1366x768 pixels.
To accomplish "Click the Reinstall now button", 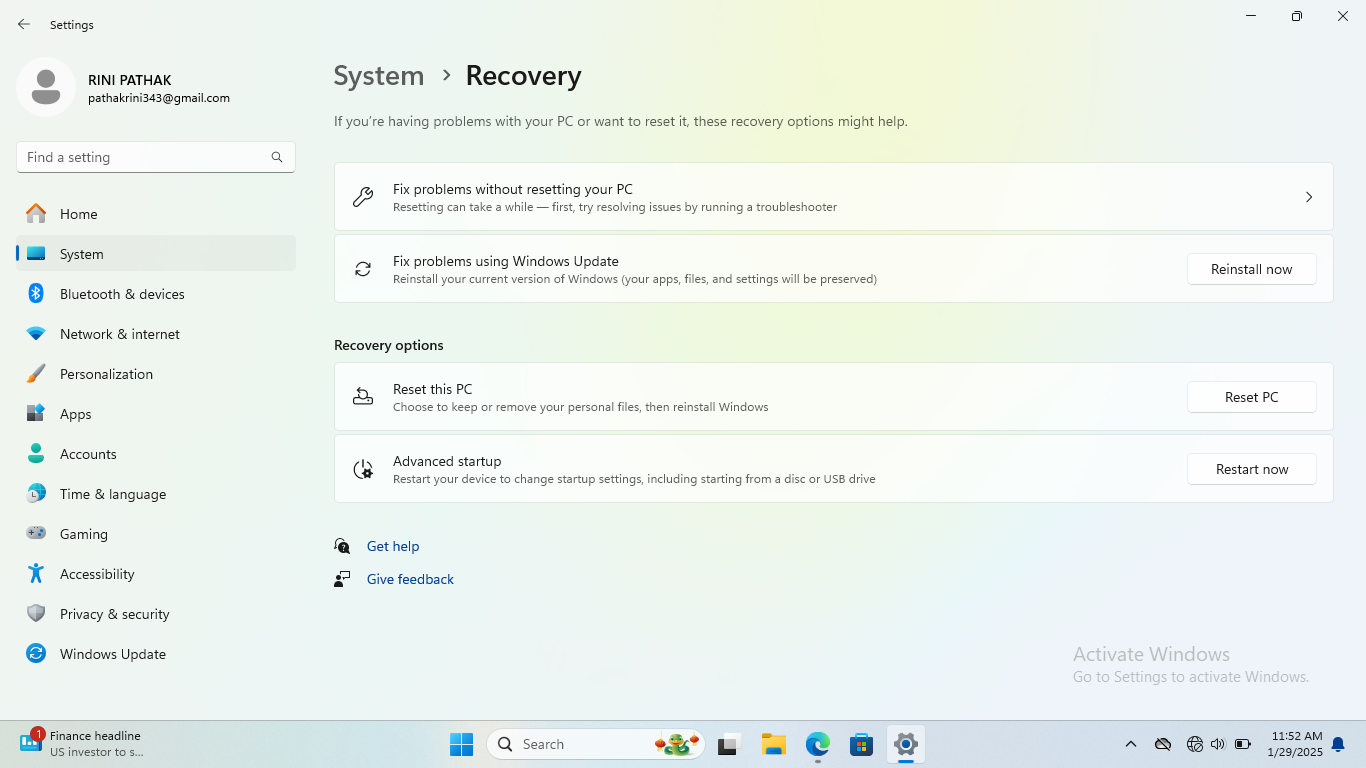I will [1251, 269].
